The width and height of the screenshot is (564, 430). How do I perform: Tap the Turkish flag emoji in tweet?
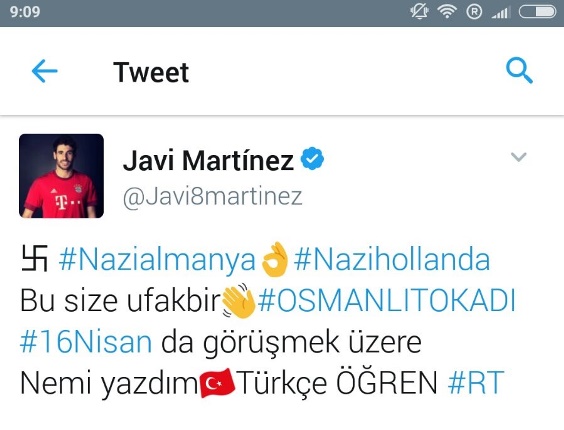tap(217, 383)
